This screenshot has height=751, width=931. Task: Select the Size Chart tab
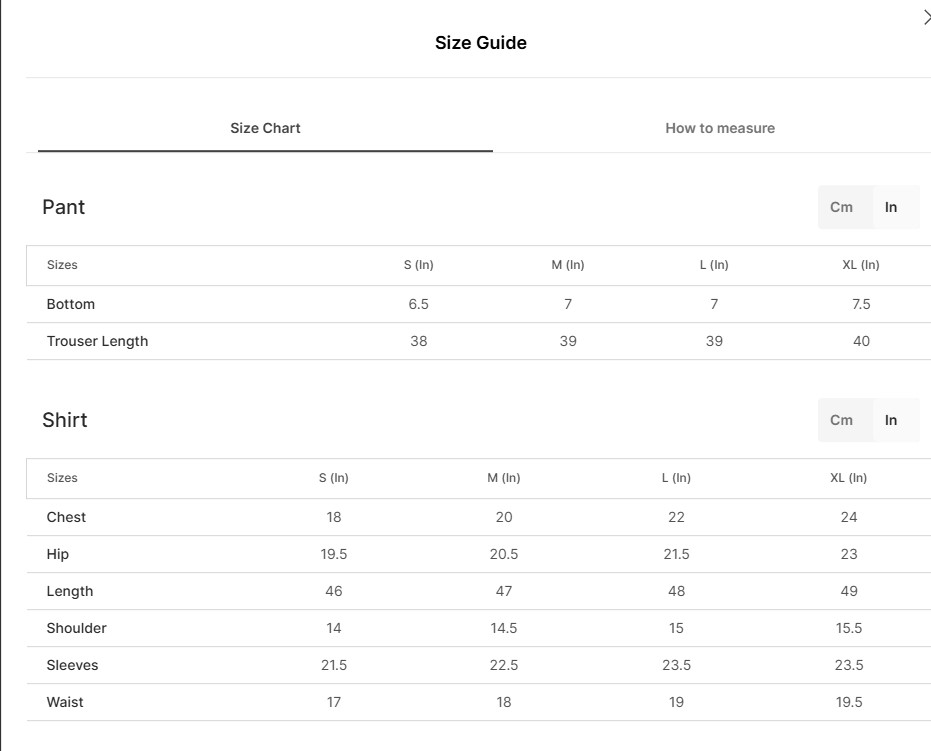265,128
